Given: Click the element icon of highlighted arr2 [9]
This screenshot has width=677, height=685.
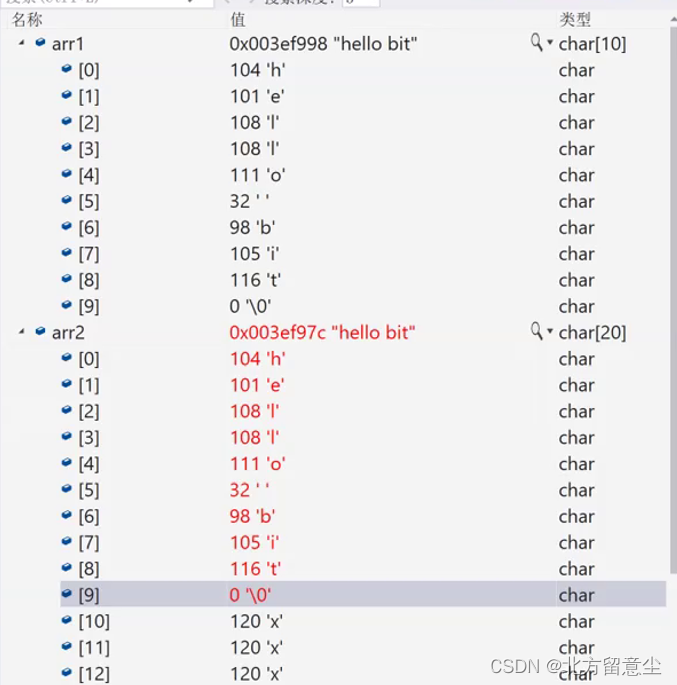Looking at the screenshot, I should click(x=67, y=595).
